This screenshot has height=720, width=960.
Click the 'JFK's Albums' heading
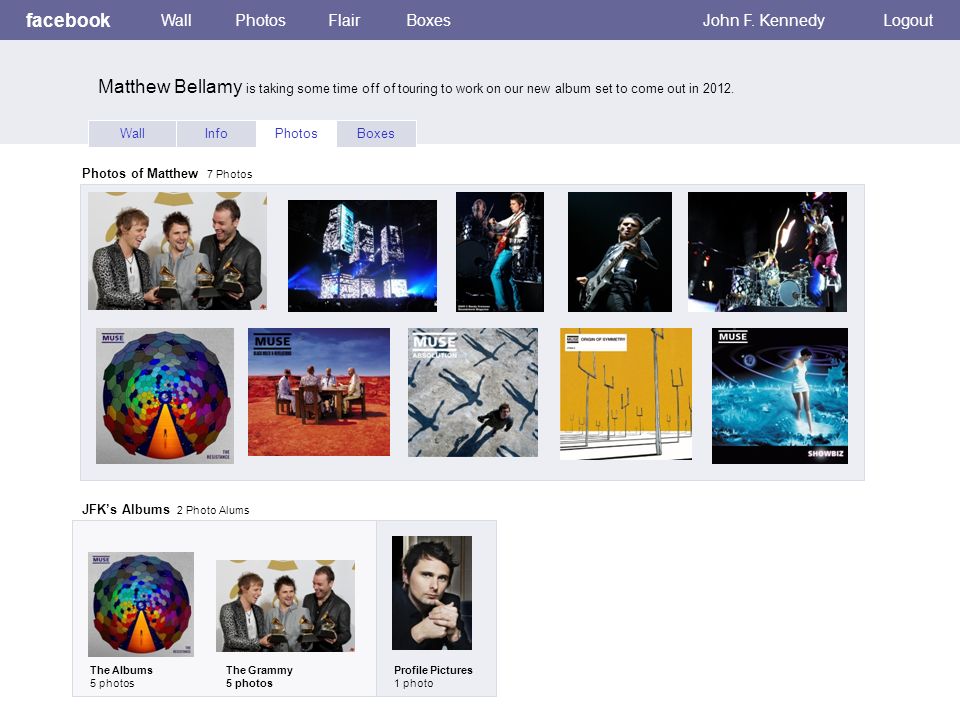[x=126, y=509]
